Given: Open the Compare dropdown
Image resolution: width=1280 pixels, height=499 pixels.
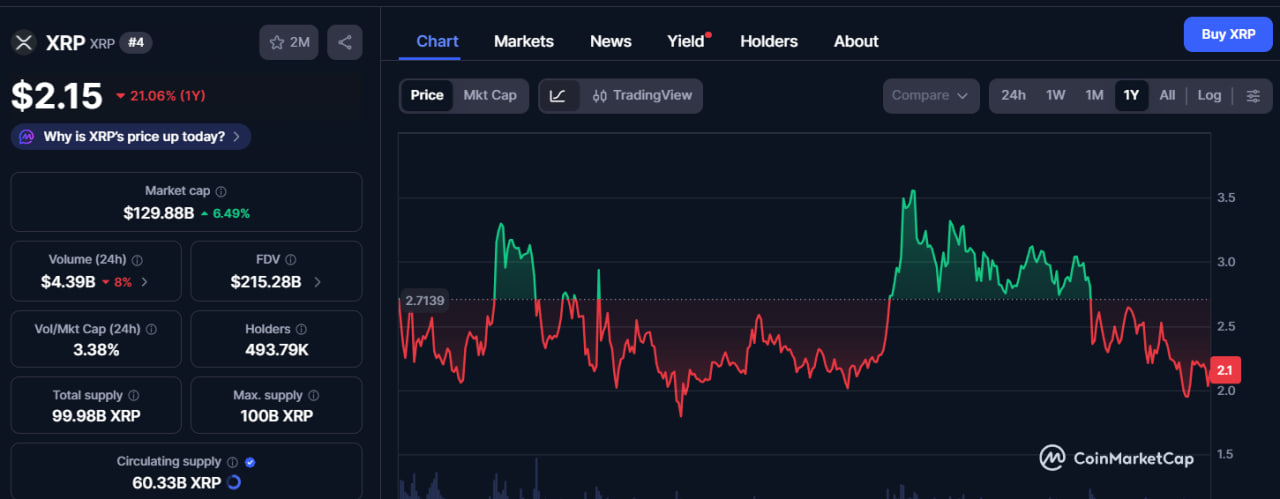Looking at the screenshot, I should [x=930, y=95].
